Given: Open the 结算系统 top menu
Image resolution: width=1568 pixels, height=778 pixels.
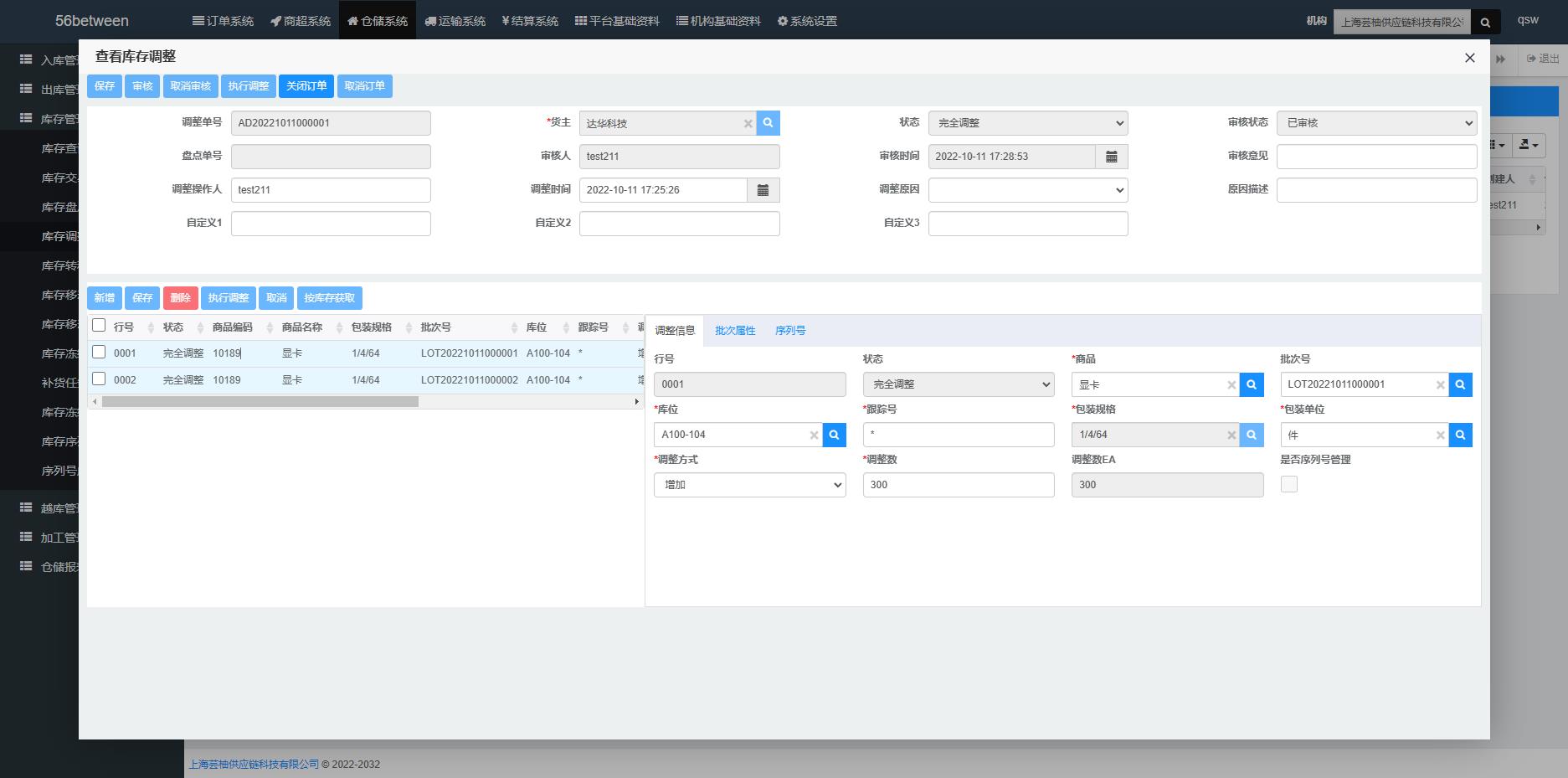Looking at the screenshot, I should [x=530, y=21].
